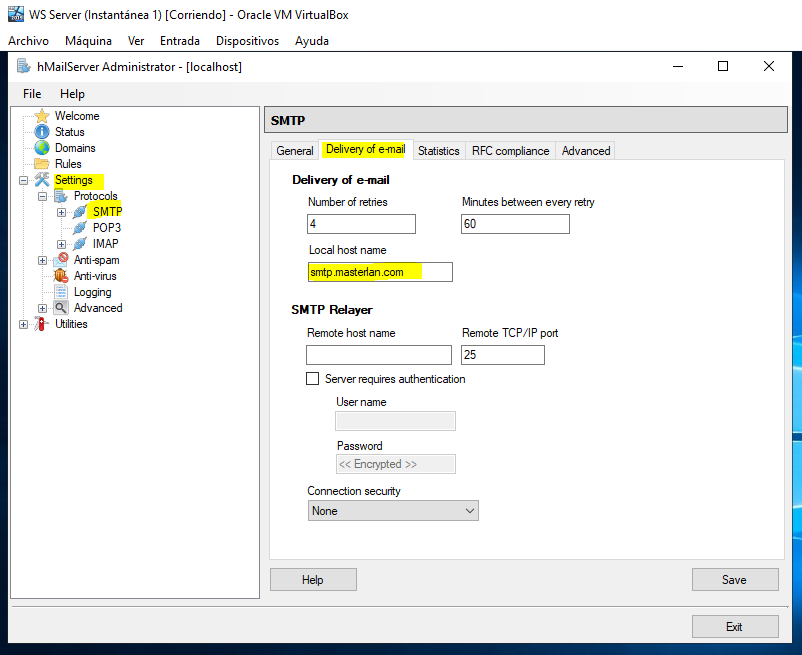
Task: Switch to the General tab
Action: click(x=295, y=151)
